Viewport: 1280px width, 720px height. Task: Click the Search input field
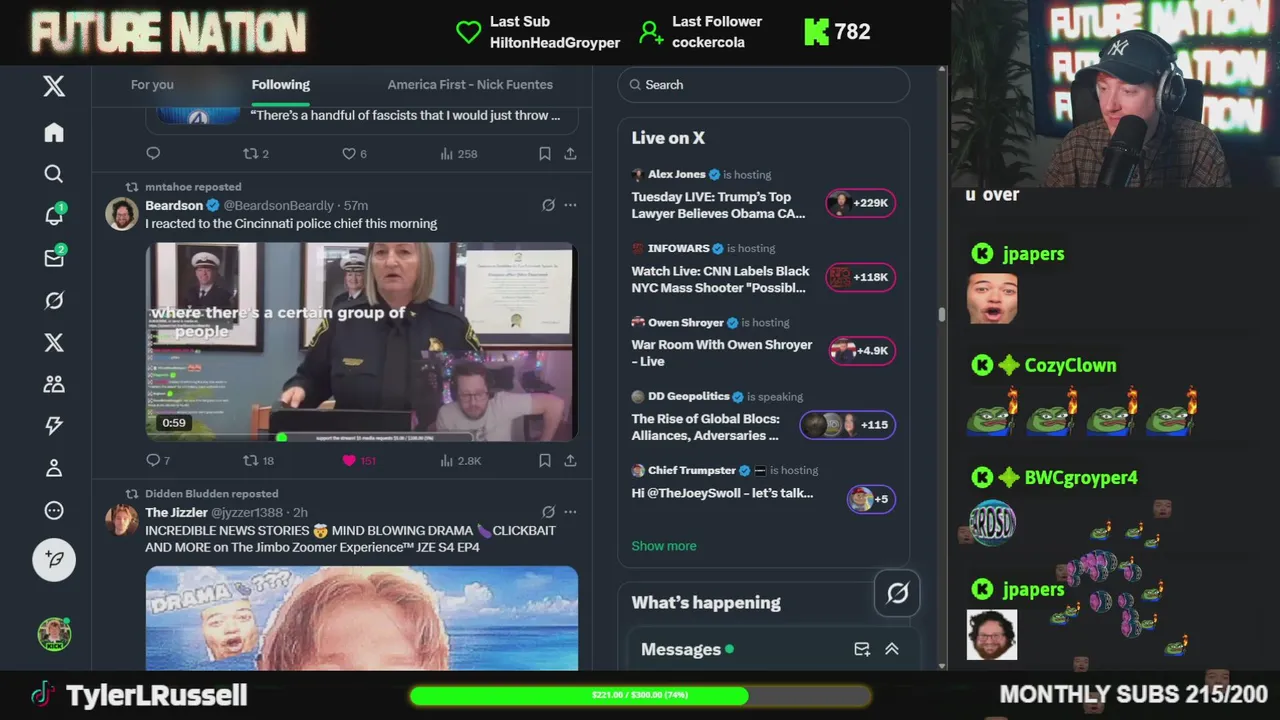pyautogui.click(x=764, y=85)
